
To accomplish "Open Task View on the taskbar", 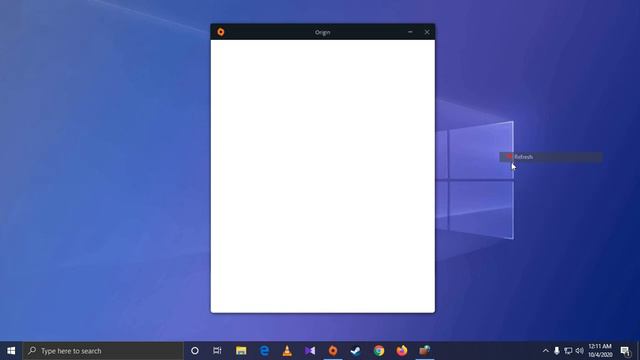I will pos(217,351).
